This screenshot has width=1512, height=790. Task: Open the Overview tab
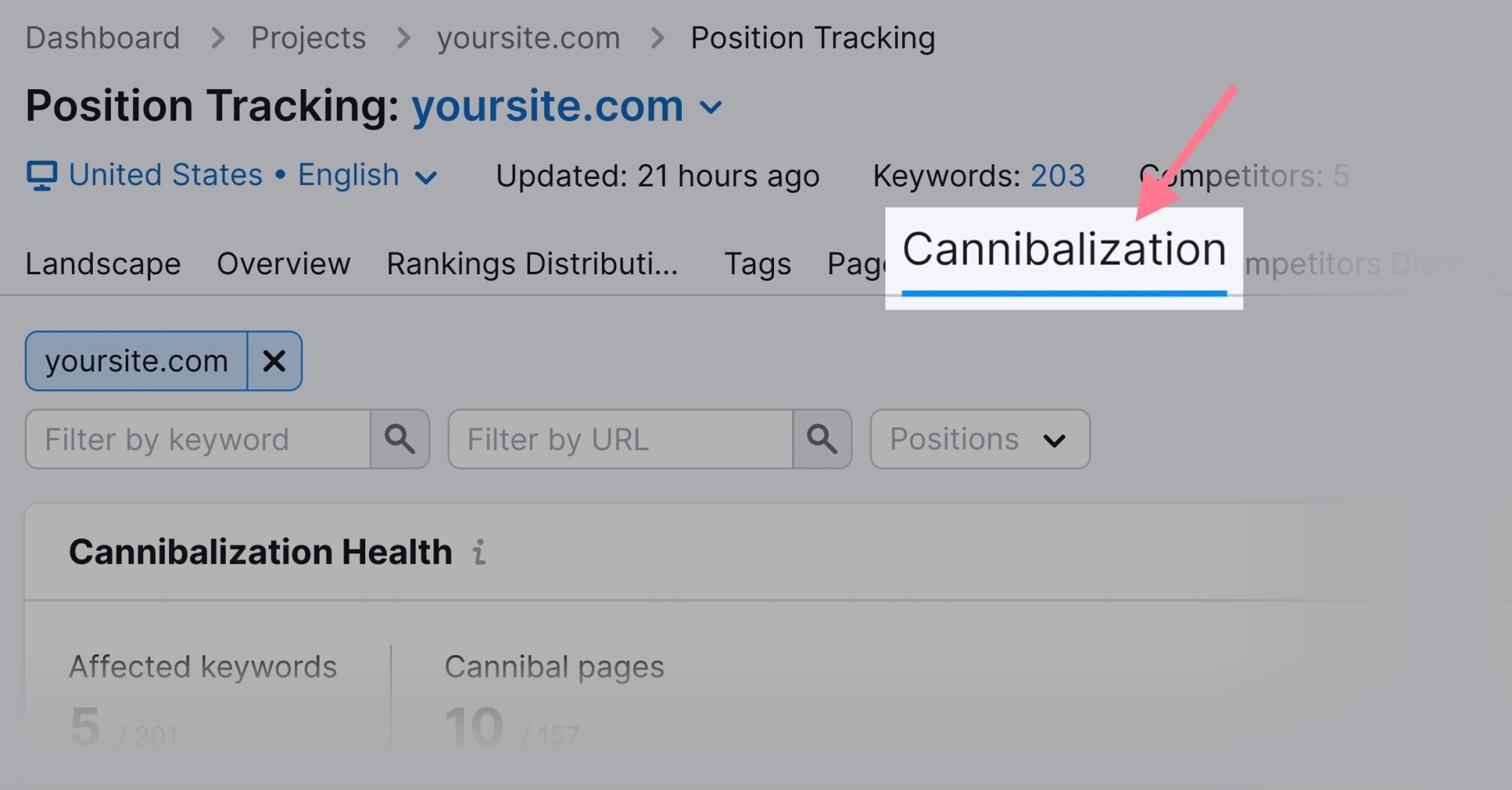coord(284,264)
